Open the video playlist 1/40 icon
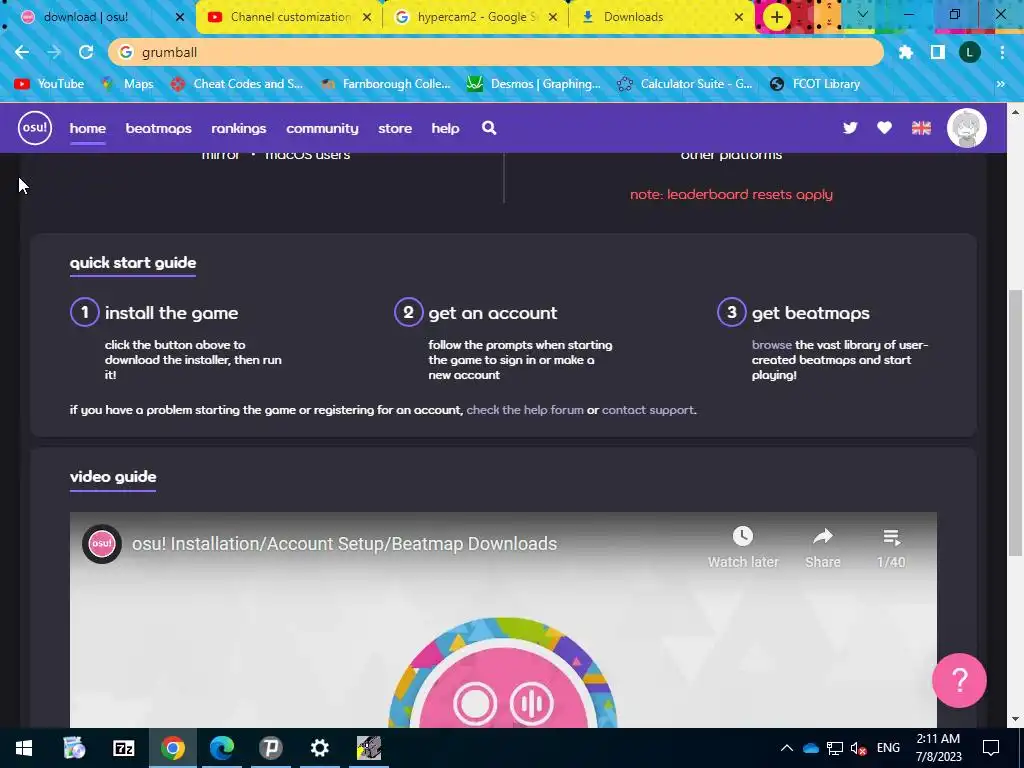The height and width of the screenshot is (768, 1024). (x=891, y=537)
